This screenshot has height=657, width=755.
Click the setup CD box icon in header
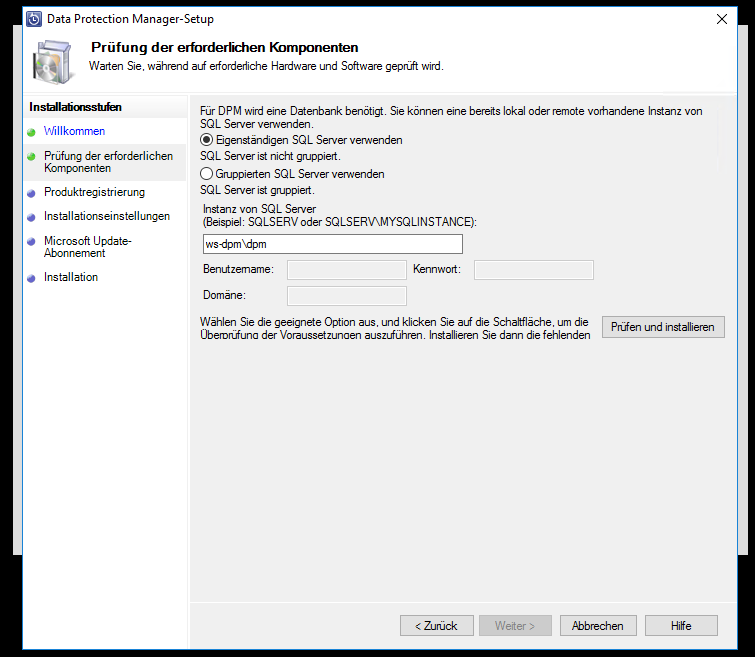pos(52,63)
